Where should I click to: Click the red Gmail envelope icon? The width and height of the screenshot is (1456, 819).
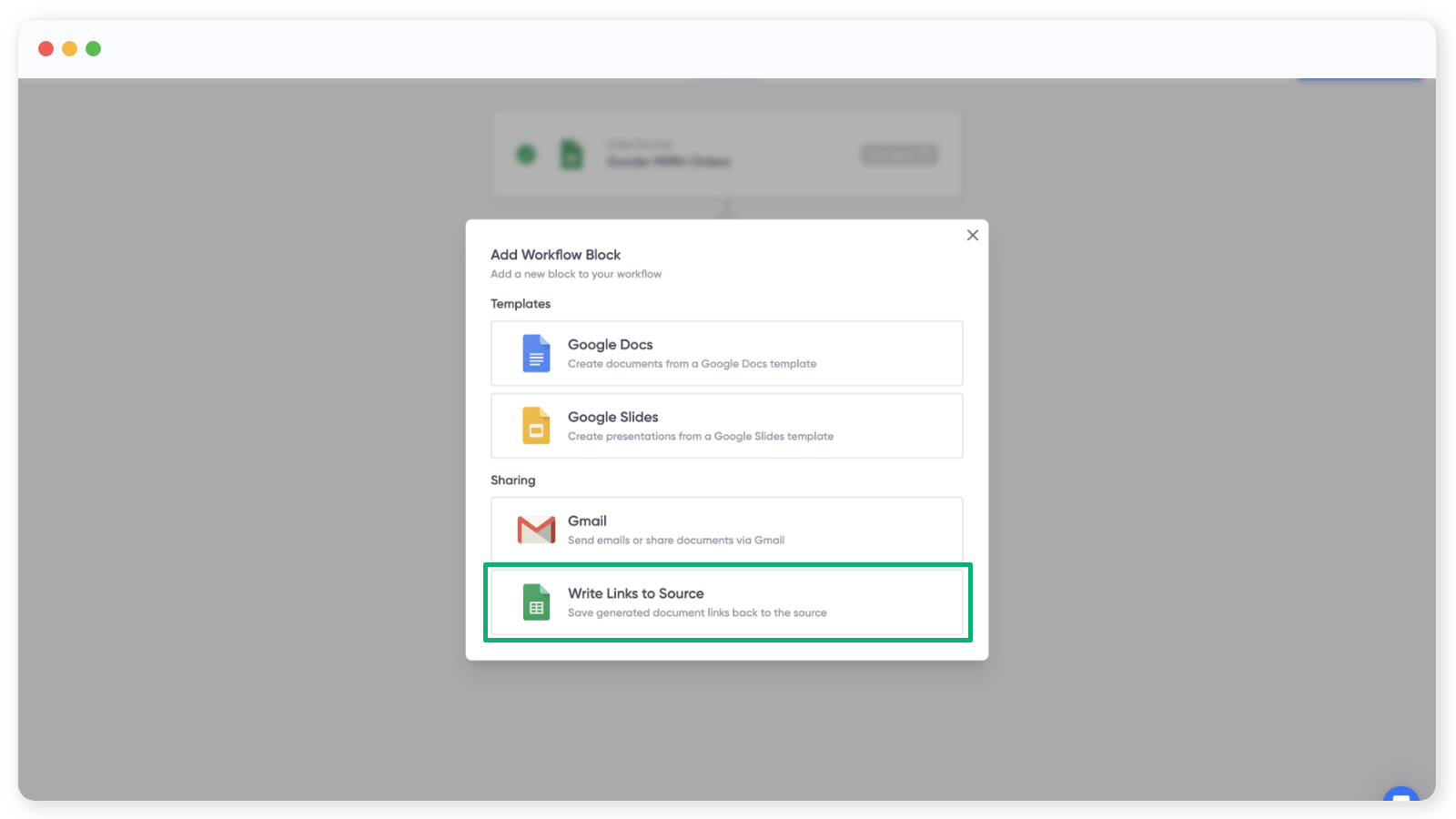click(536, 530)
